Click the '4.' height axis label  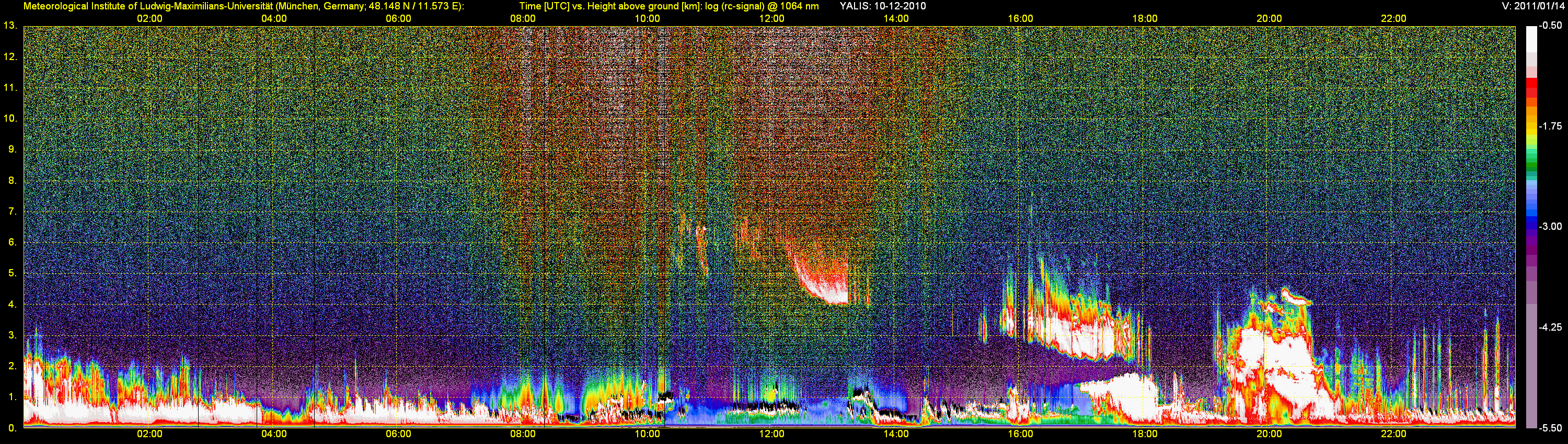click(x=12, y=304)
